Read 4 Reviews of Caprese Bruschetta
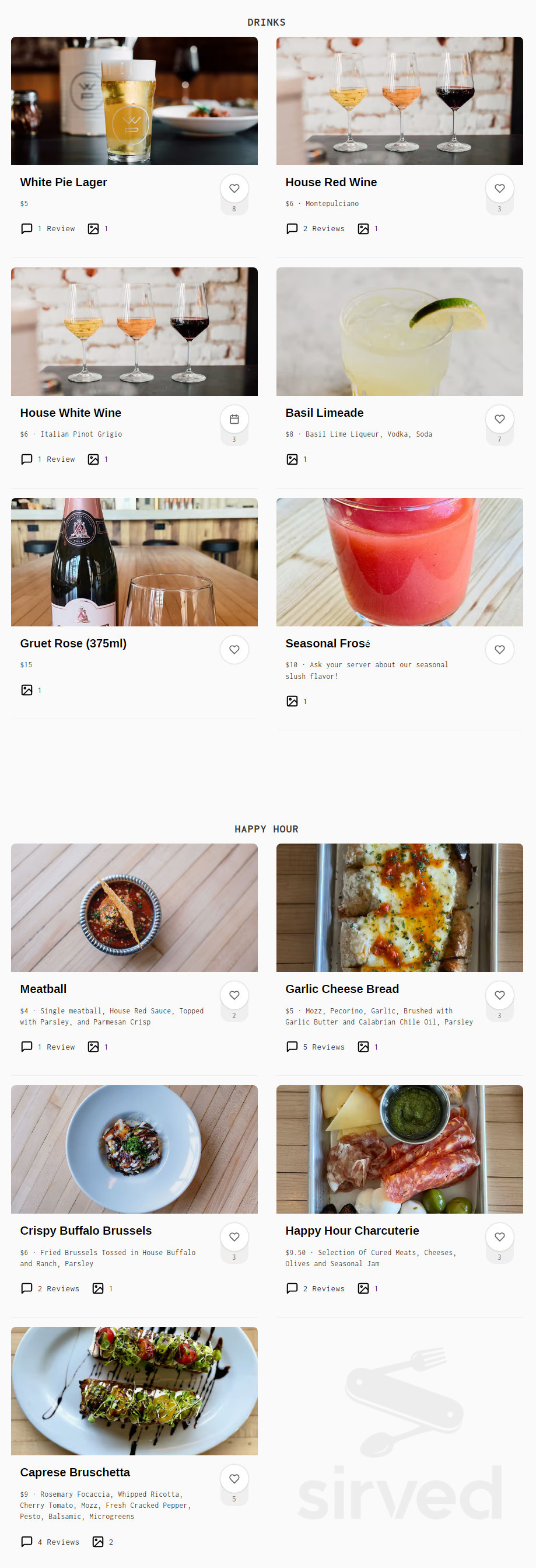 [x=50, y=1542]
